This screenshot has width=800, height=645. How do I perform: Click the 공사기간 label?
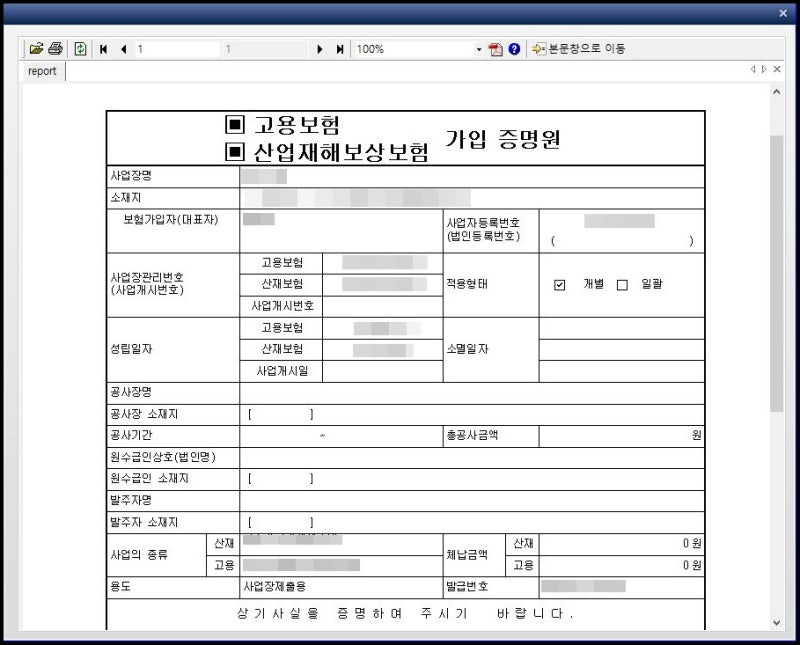tap(131, 435)
